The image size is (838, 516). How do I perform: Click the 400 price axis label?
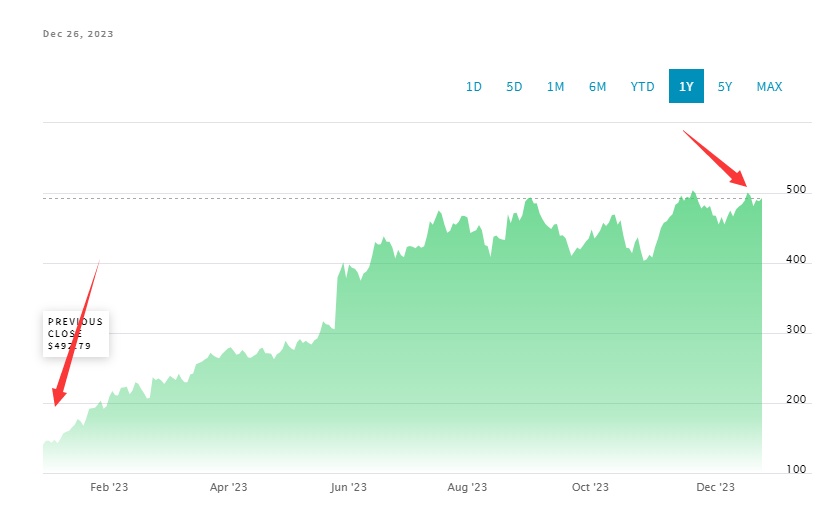pos(796,260)
